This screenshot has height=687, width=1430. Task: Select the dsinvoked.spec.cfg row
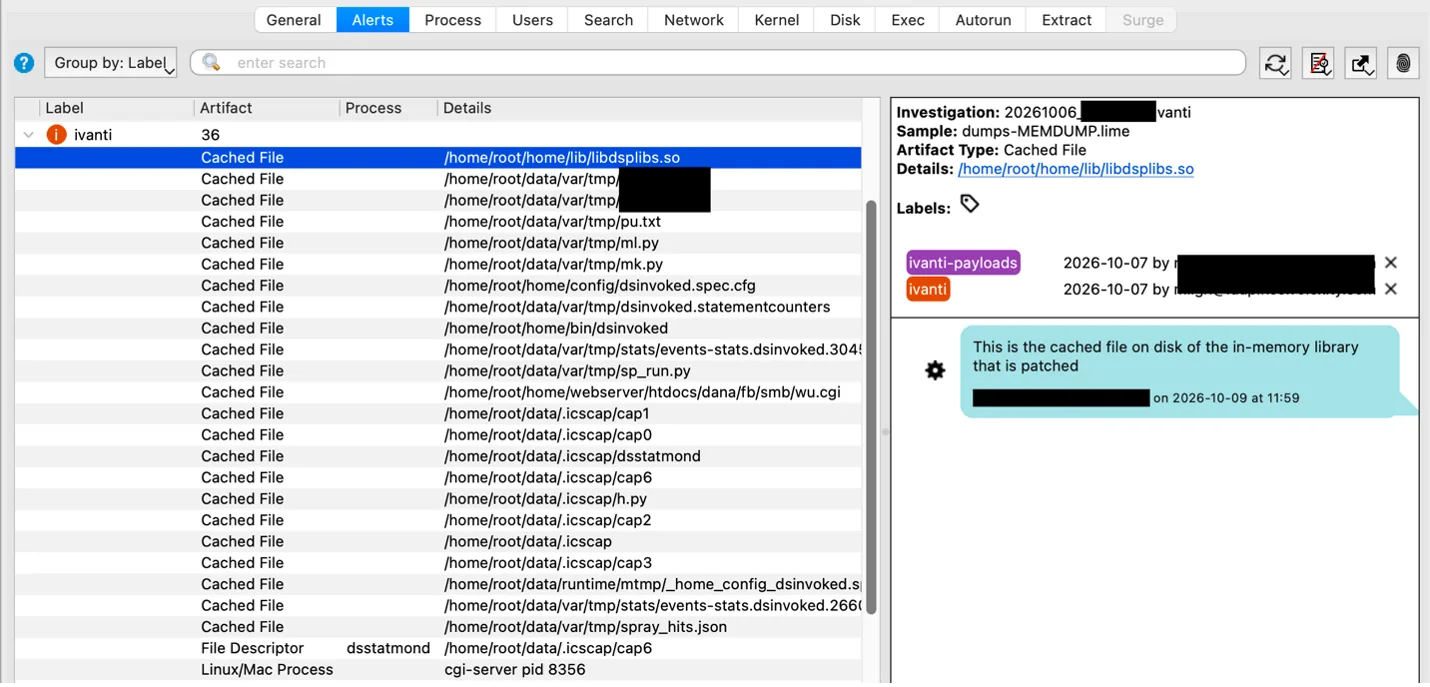click(x=438, y=285)
